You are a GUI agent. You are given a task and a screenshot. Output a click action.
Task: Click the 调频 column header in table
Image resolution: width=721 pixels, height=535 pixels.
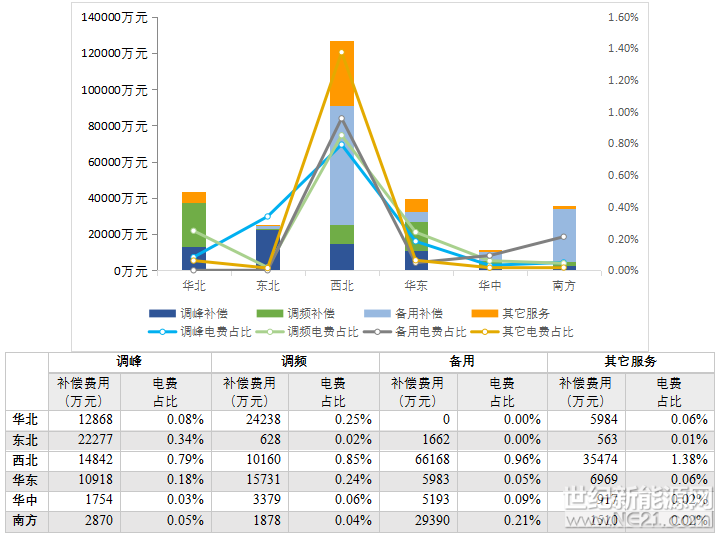pos(295,362)
